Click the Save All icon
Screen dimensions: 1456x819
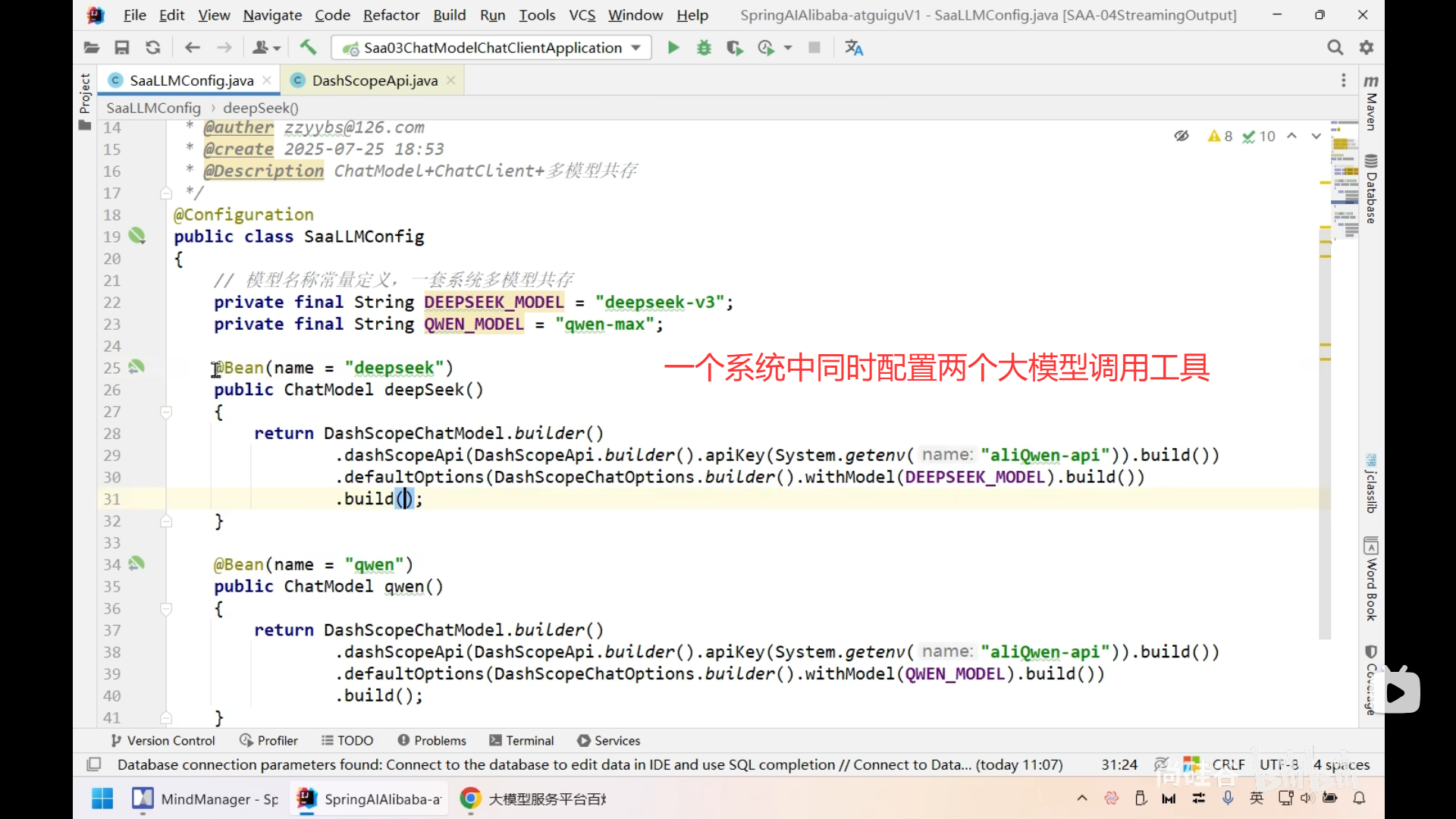tap(121, 48)
